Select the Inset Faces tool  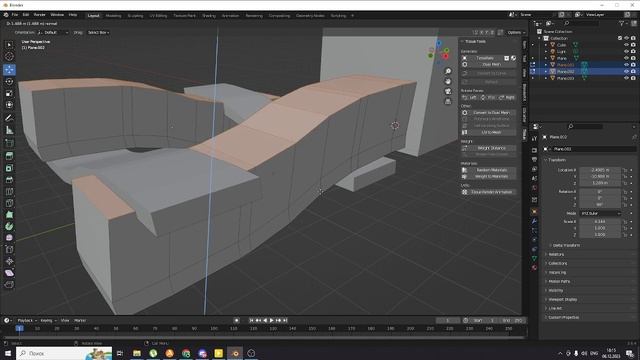pos(9,168)
